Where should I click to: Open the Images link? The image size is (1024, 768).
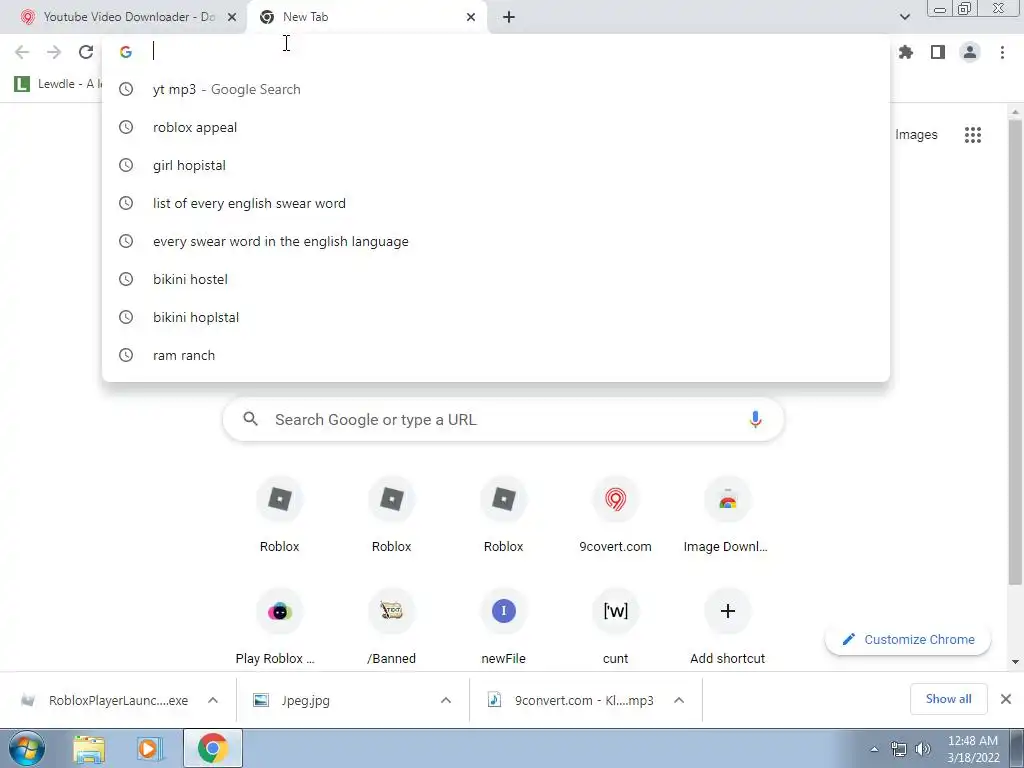click(916, 135)
